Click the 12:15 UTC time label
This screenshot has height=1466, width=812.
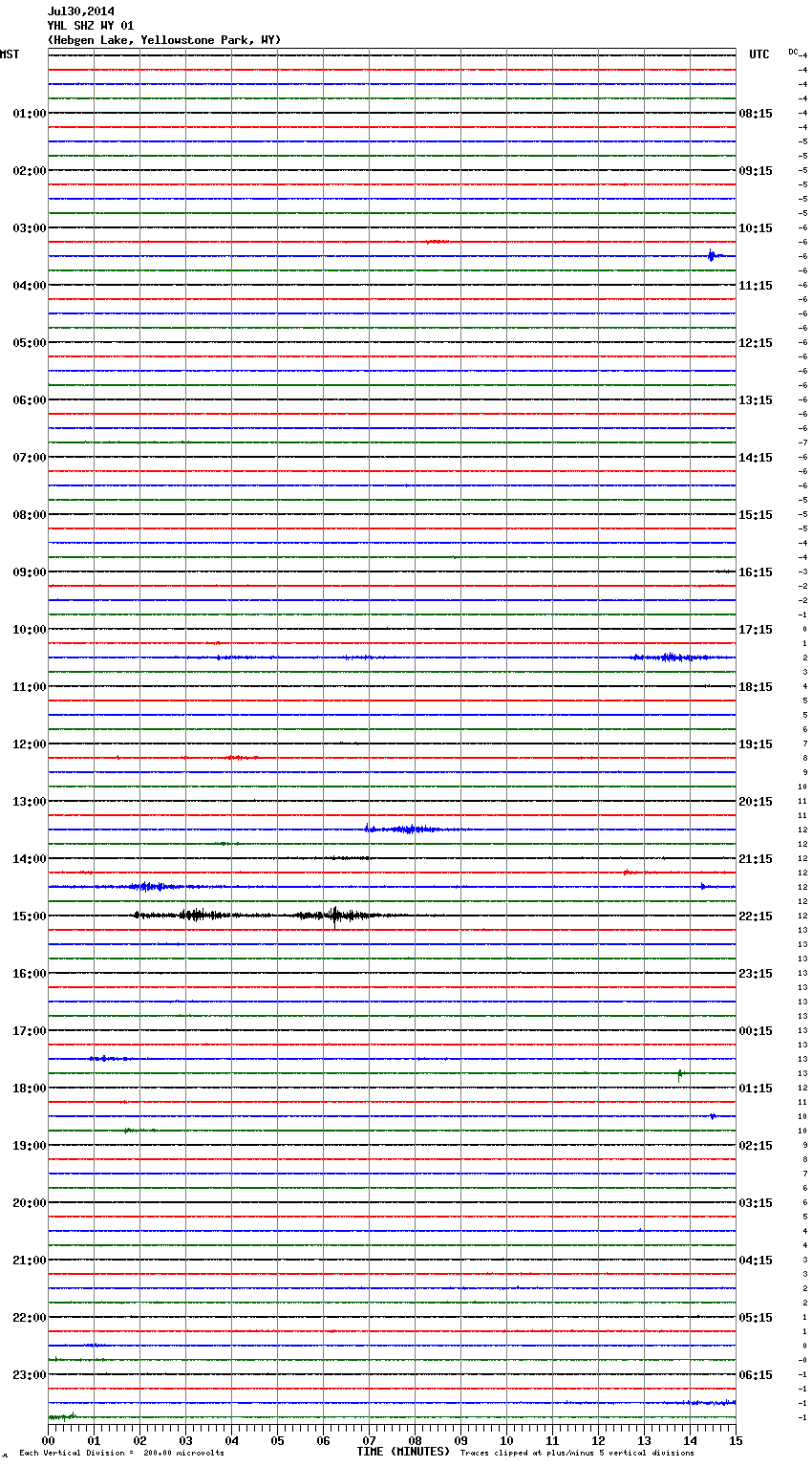point(756,343)
